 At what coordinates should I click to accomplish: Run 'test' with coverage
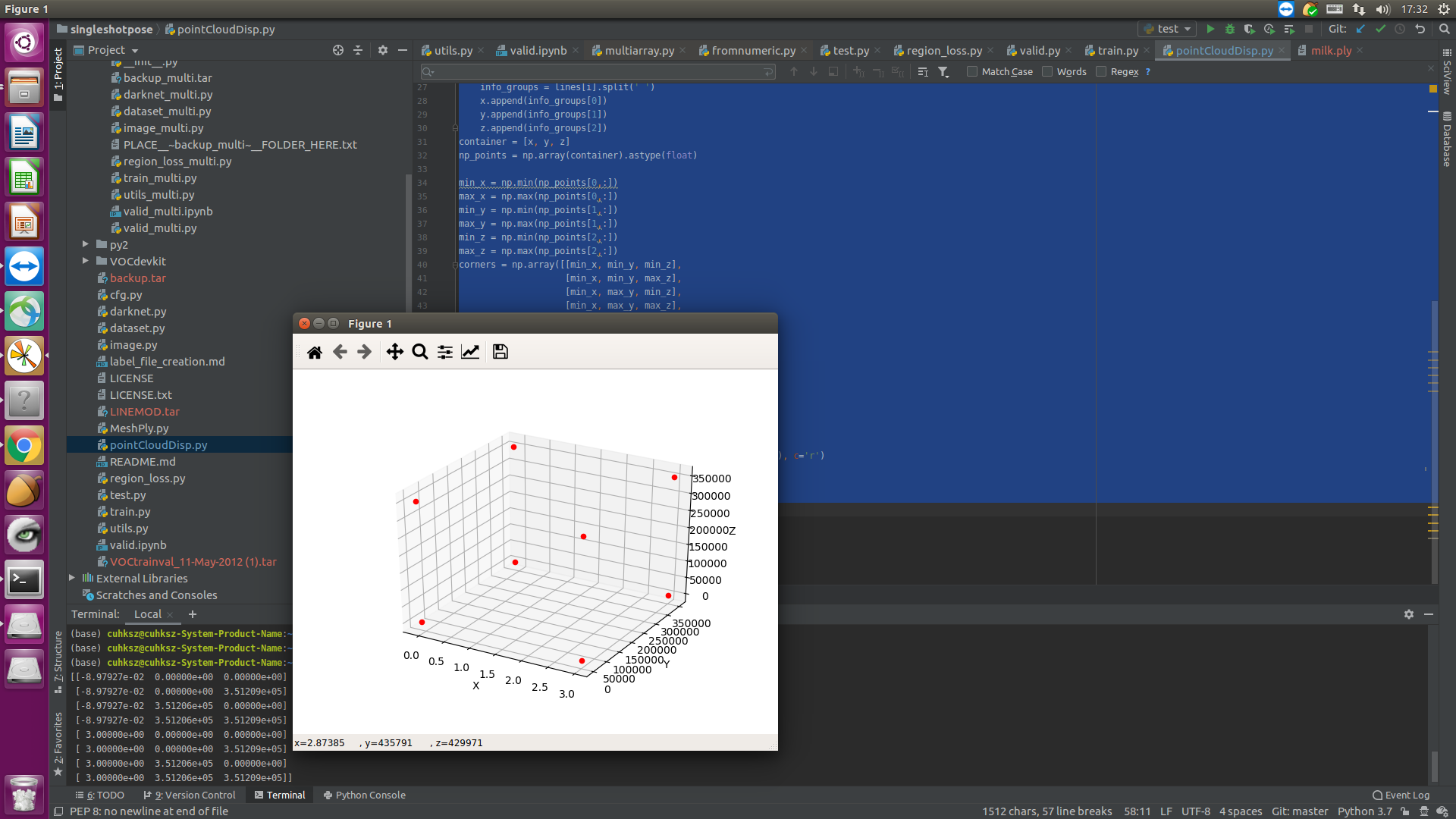[x=1248, y=29]
